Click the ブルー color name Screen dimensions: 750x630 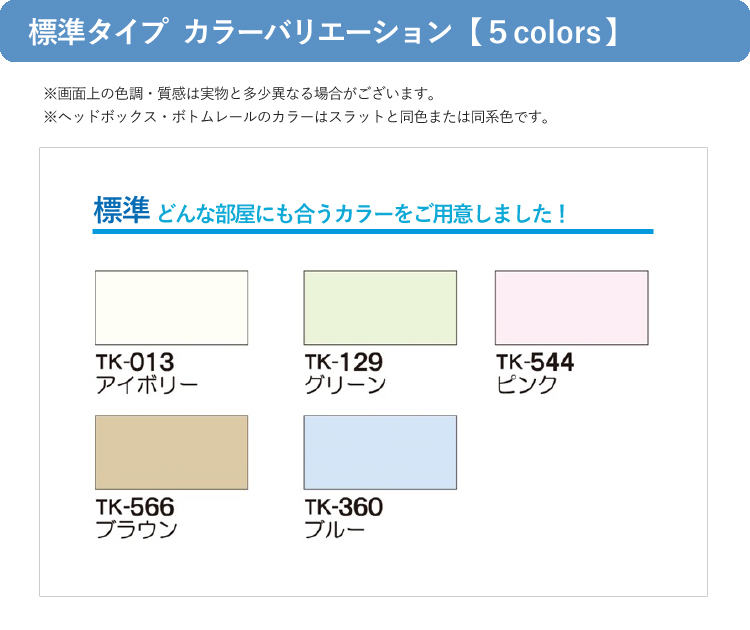(335, 530)
